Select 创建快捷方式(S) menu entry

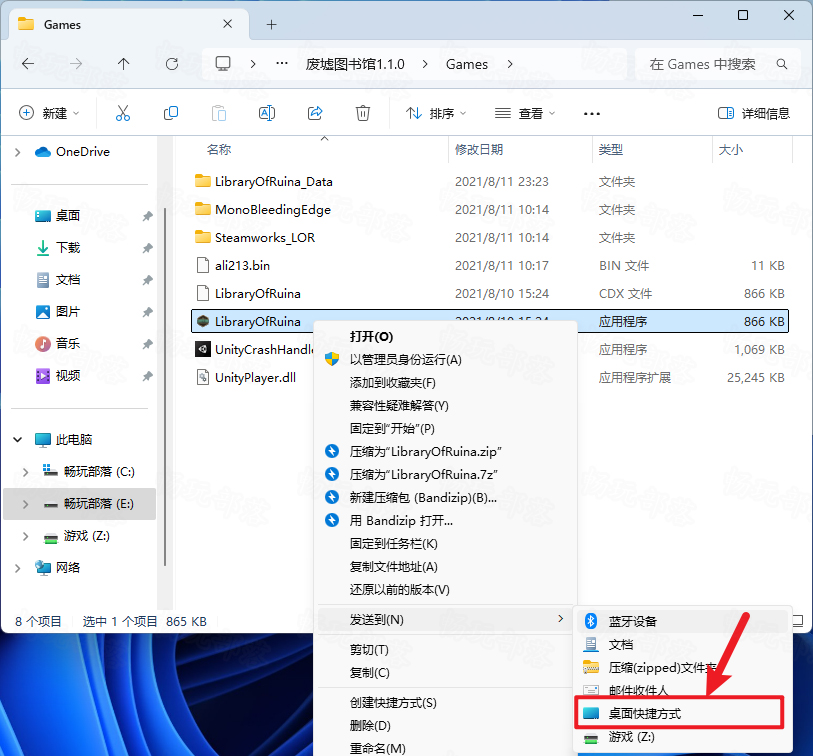pyautogui.click(x=445, y=703)
